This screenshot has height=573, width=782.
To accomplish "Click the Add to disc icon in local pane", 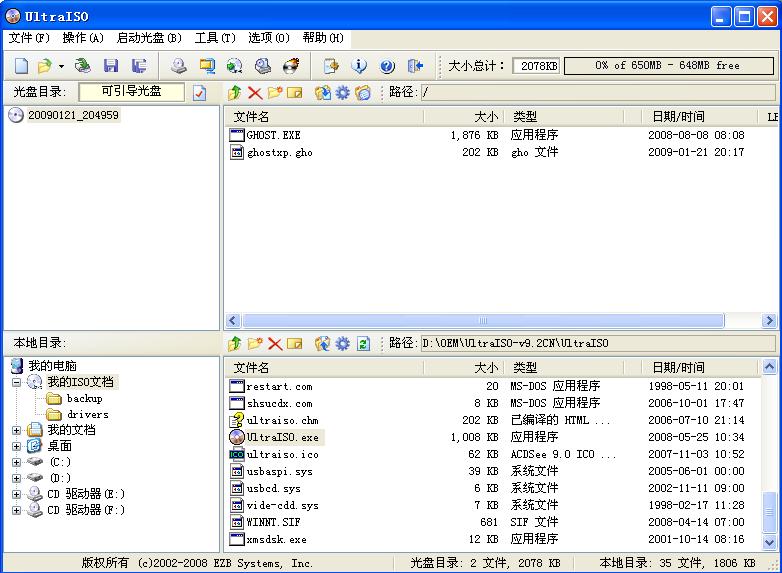I will [323, 344].
